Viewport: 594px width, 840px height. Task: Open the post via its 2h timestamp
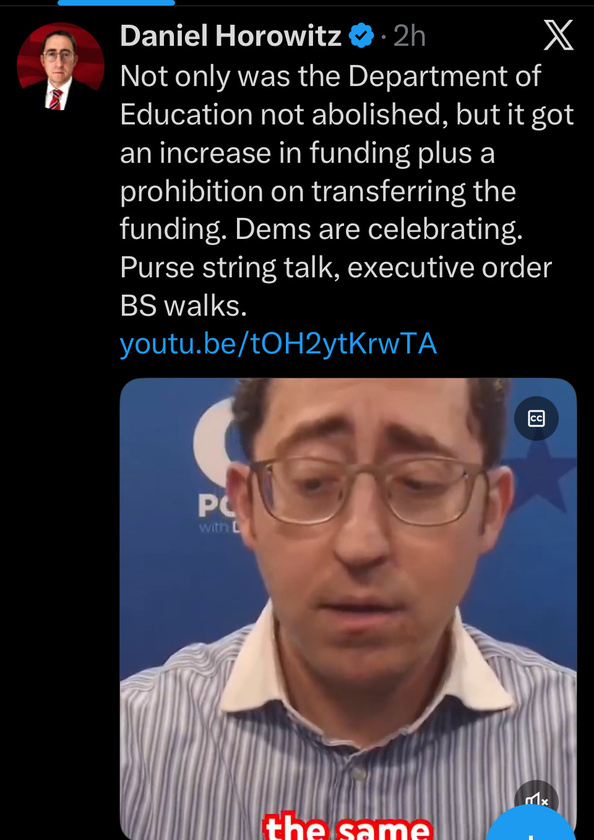click(x=409, y=37)
